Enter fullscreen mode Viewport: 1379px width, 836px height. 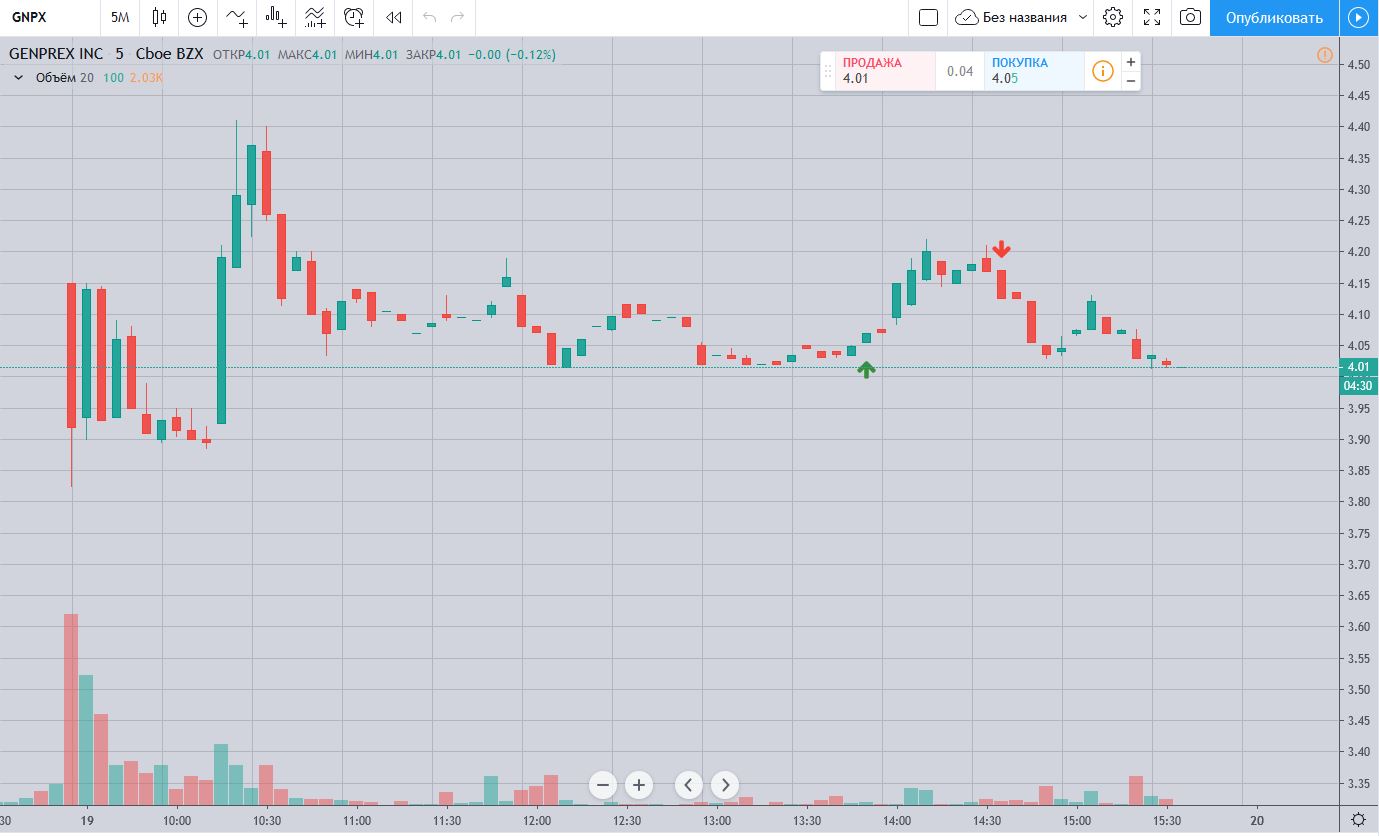(x=1152, y=17)
